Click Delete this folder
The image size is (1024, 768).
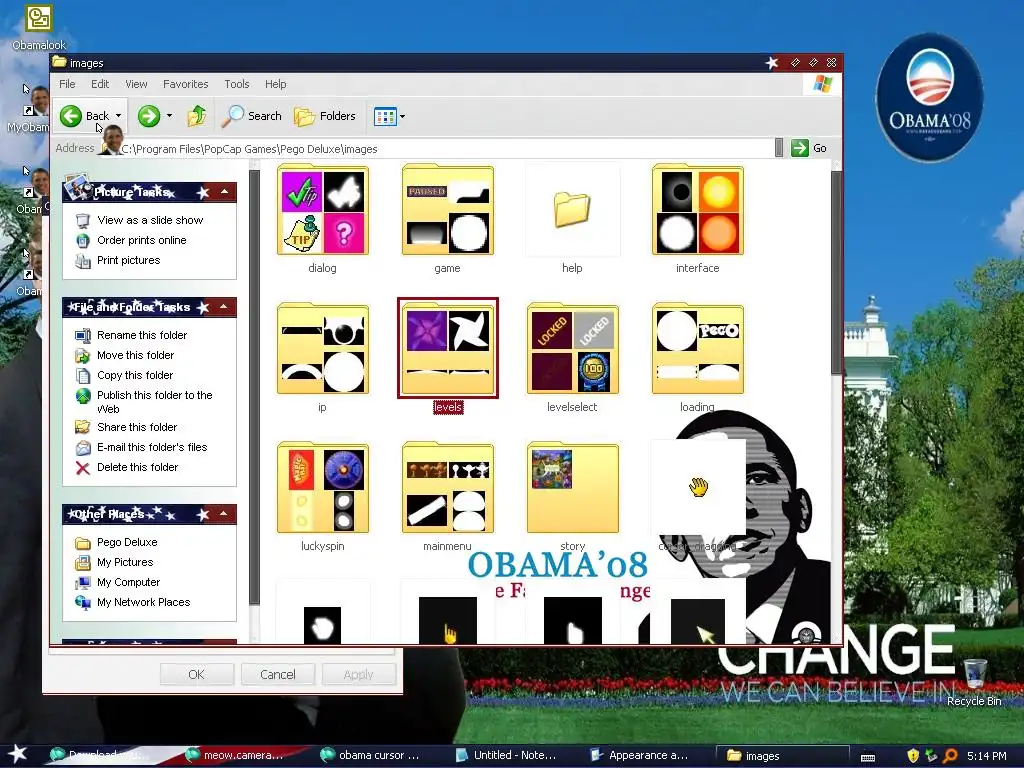click(x=137, y=468)
